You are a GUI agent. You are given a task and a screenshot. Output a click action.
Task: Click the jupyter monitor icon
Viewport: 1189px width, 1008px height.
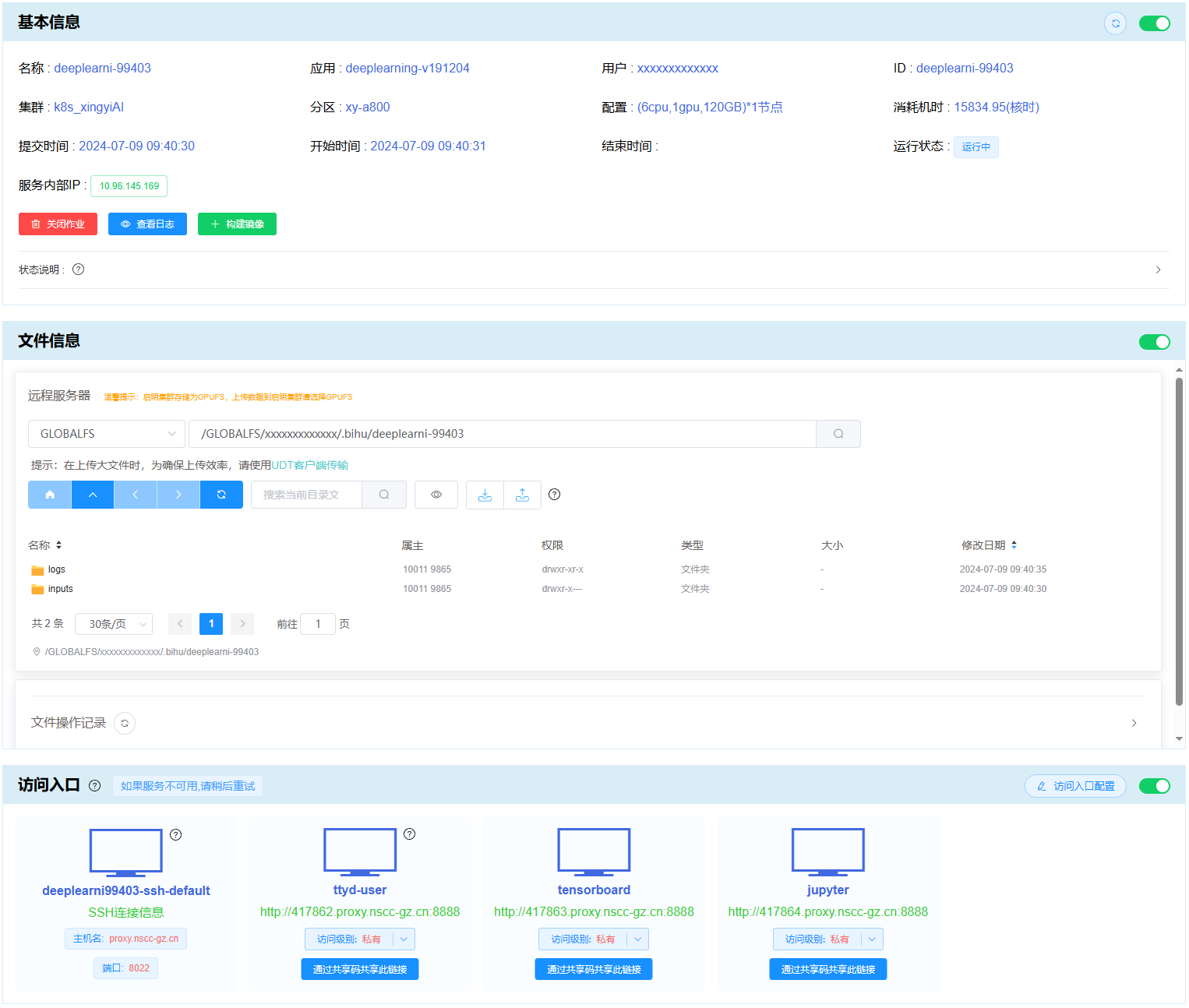click(828, 852)
